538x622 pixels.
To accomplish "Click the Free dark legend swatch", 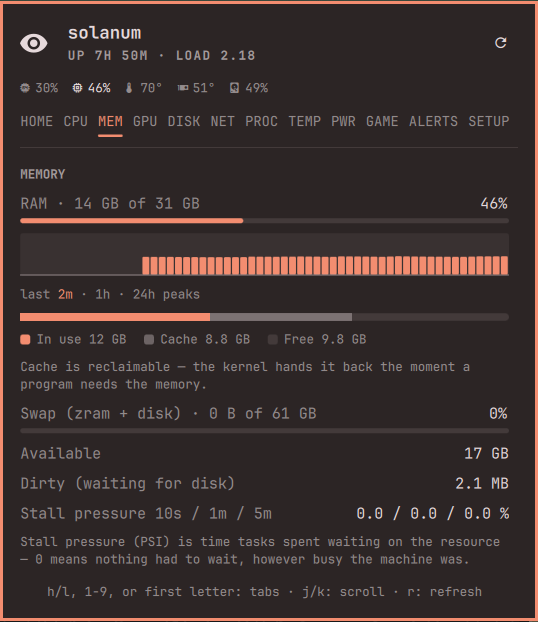I will [273, 340].
